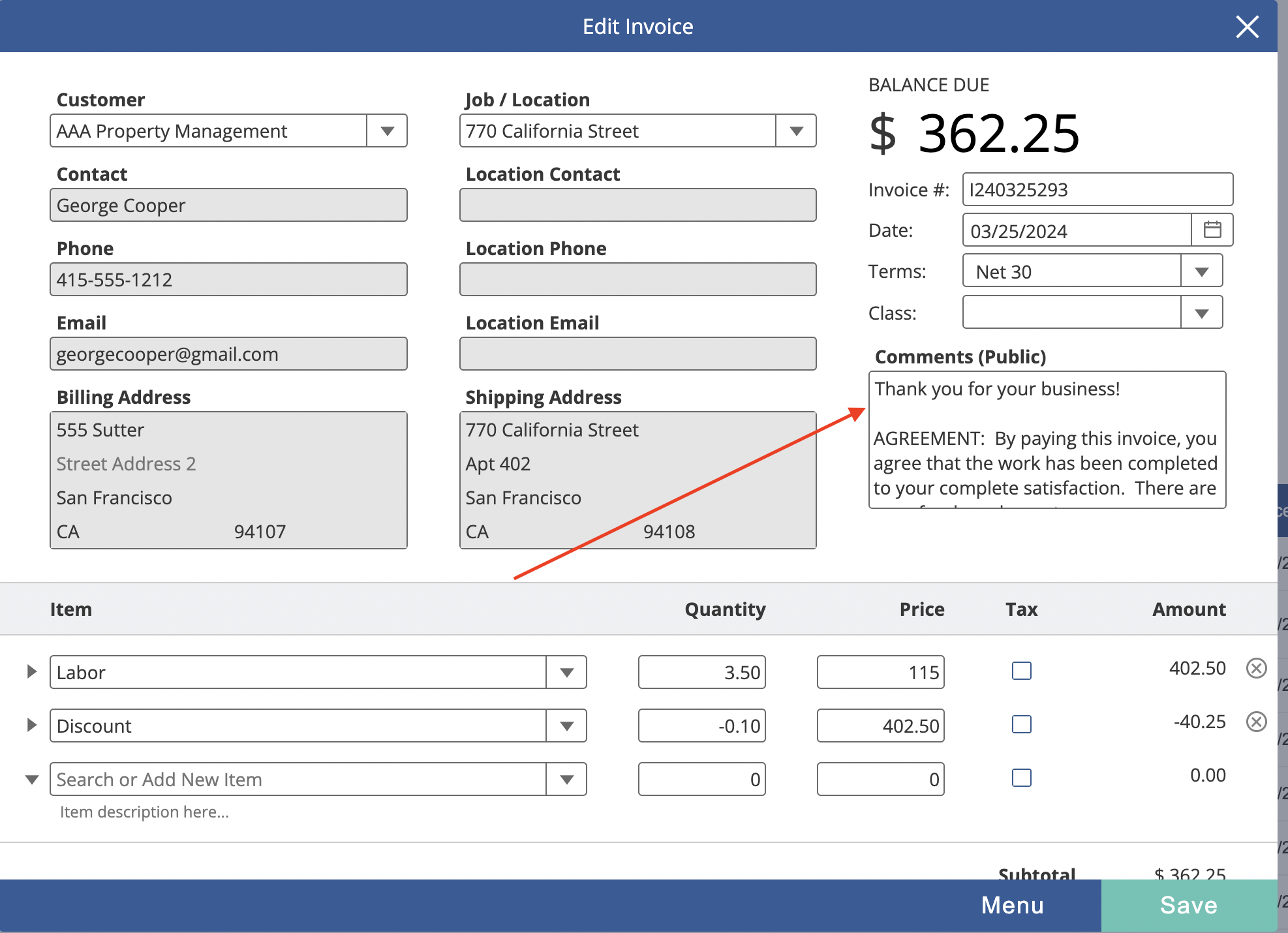Open the Class dropdown
Viewport: 1288px width, 933px height.
[x=1202, y=313]
